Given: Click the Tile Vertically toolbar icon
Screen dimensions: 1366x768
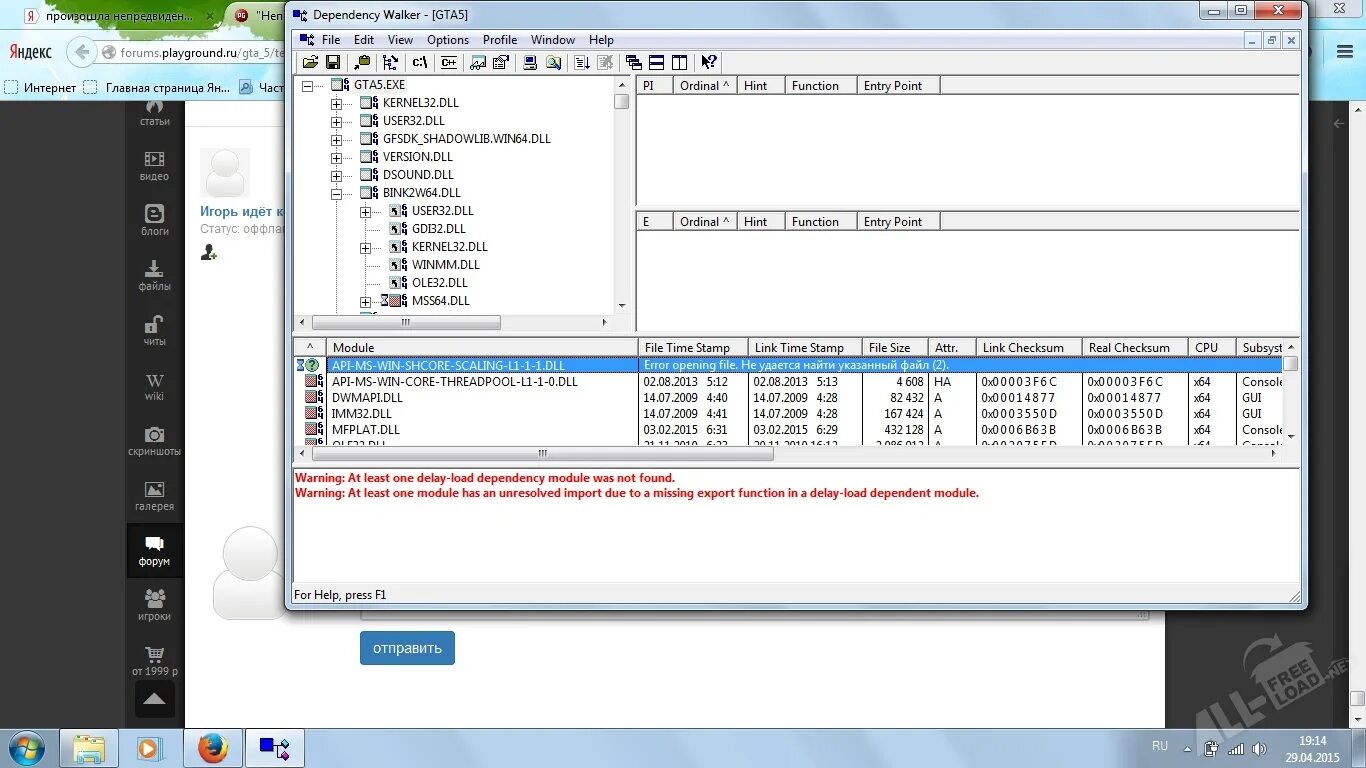Looking at the screenshot, I should pyautogui.click(x=680, y=62).
